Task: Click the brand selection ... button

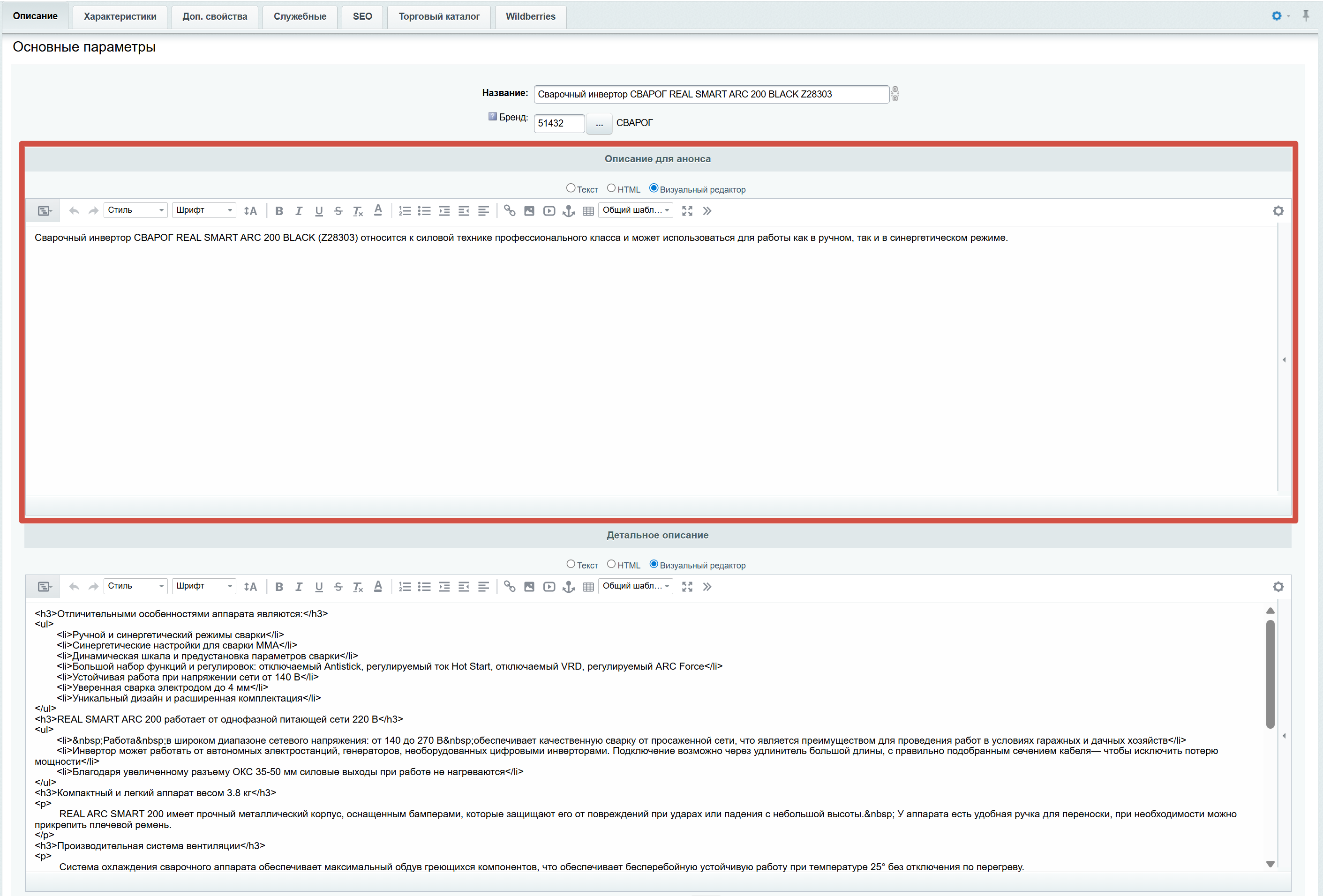Action: click(x=599, y=123)
